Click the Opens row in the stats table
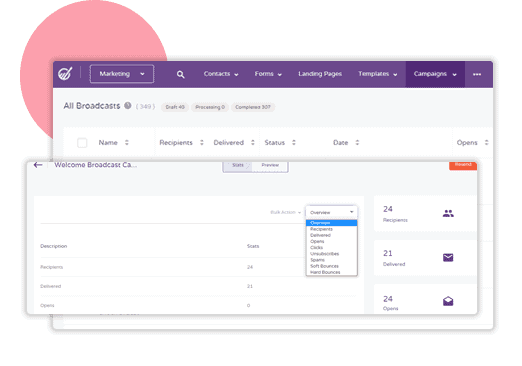The height and width of the screenshot is (366, 522). point(198,305)
